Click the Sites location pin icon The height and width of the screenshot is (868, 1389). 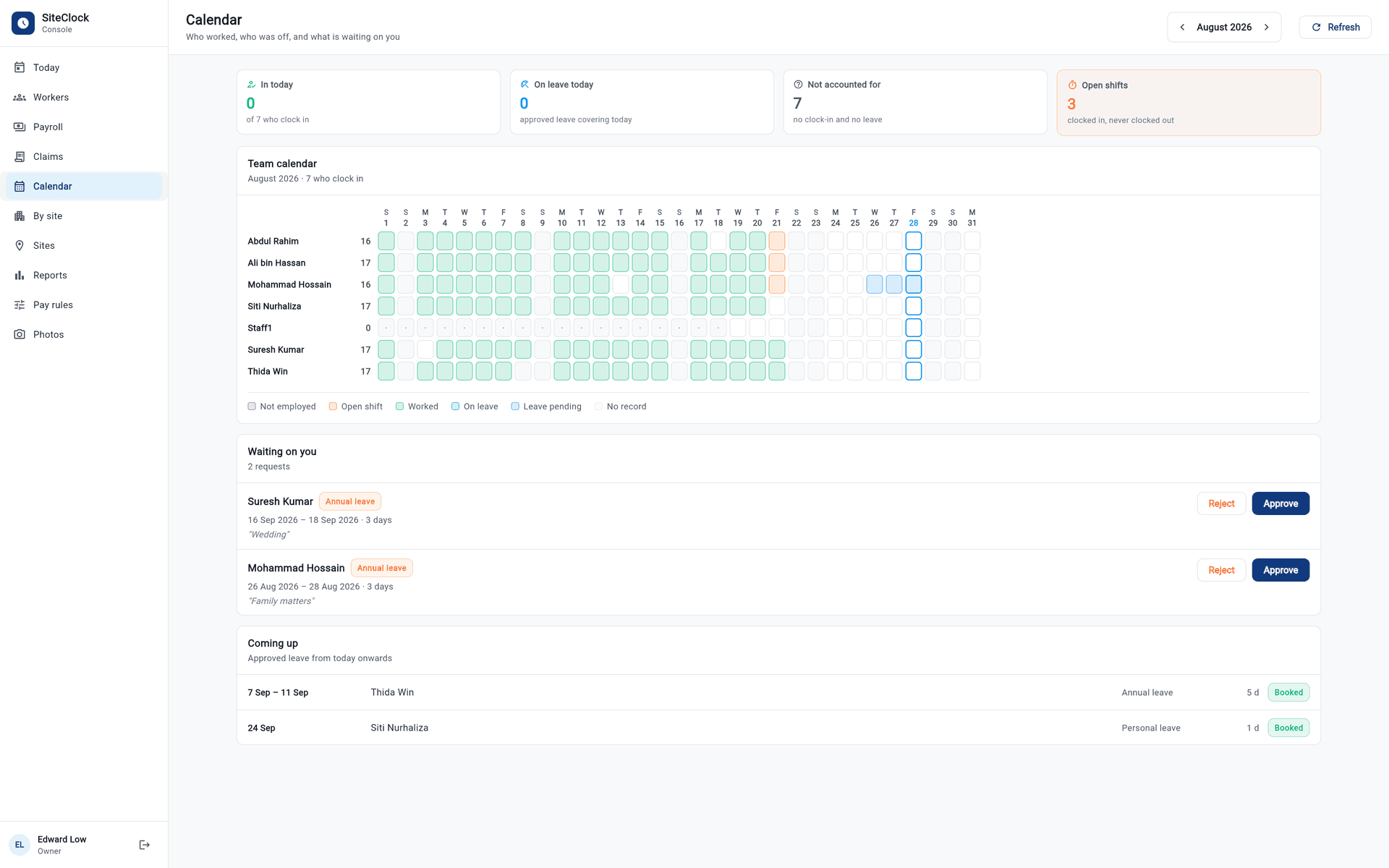click(x=20, y=245)
